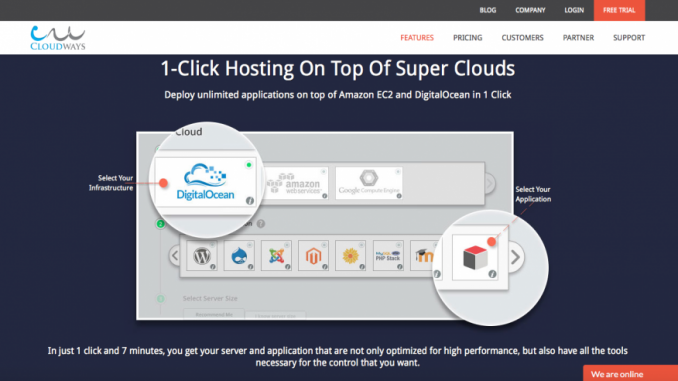Choose the WordPress application icon
The height and width of the screenshot is (381, 678).
(x=202, y=256)
